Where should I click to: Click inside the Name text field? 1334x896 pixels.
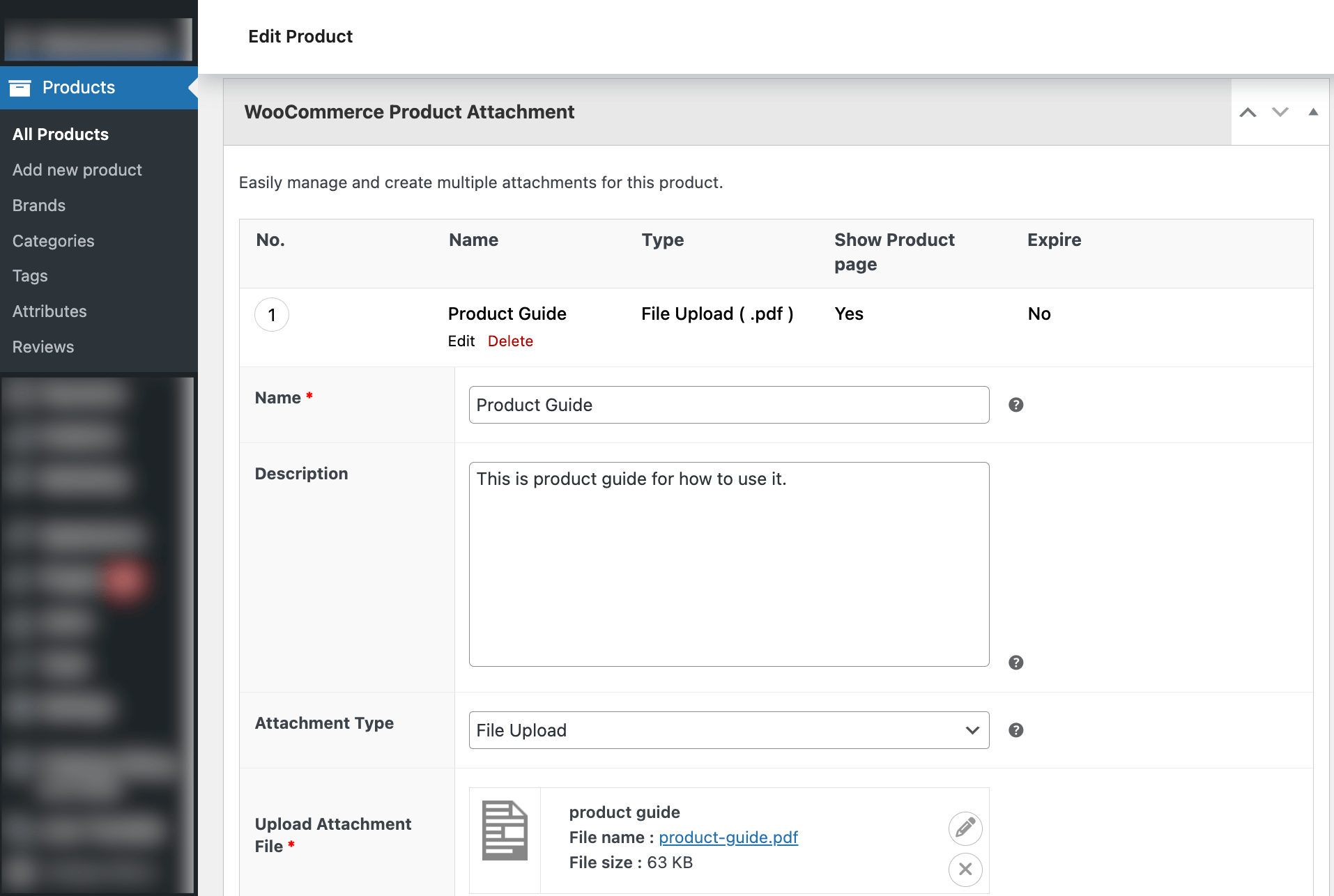pos(728,404)
